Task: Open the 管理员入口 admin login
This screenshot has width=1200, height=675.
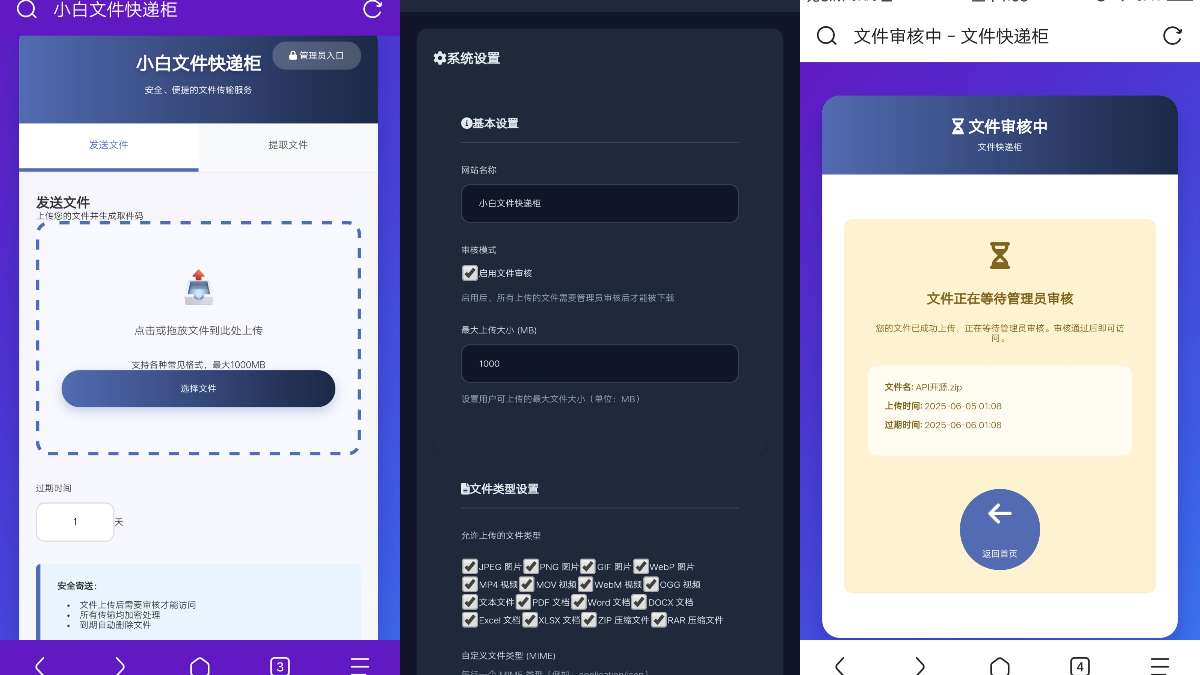Action: coord(316,56)
